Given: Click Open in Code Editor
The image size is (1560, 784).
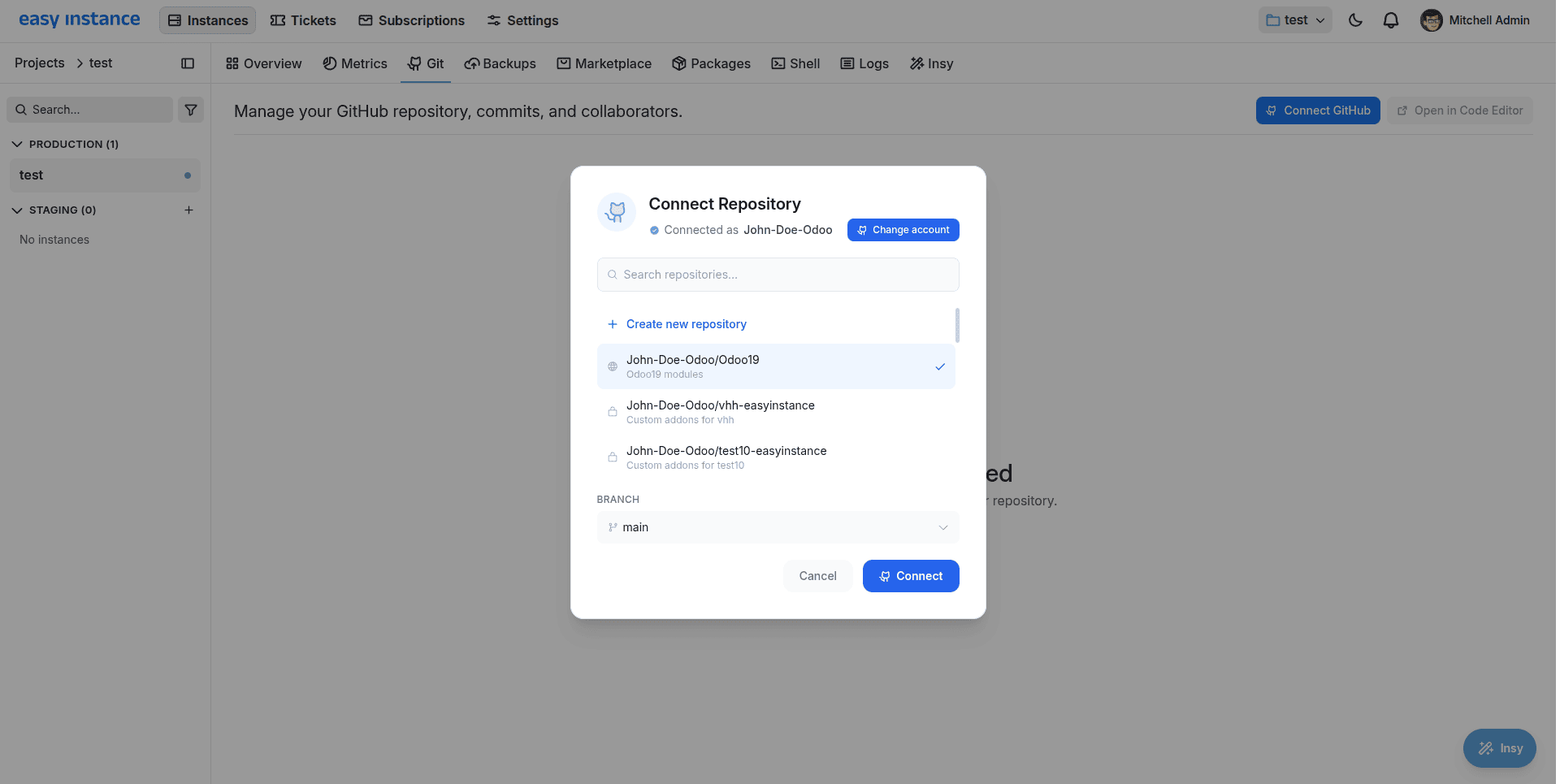Looking at the screenshot, I should [1460, 110].
